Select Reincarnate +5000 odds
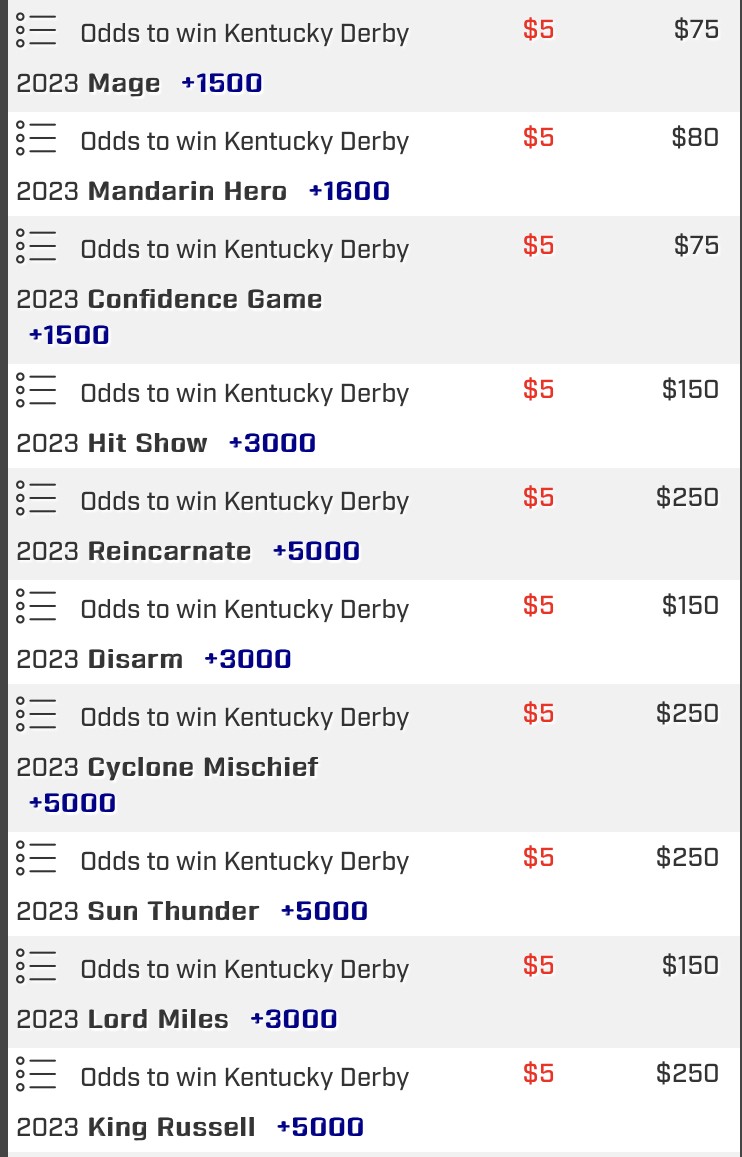This screenshot has width=742, height=1157. click(x=316, y=551)
